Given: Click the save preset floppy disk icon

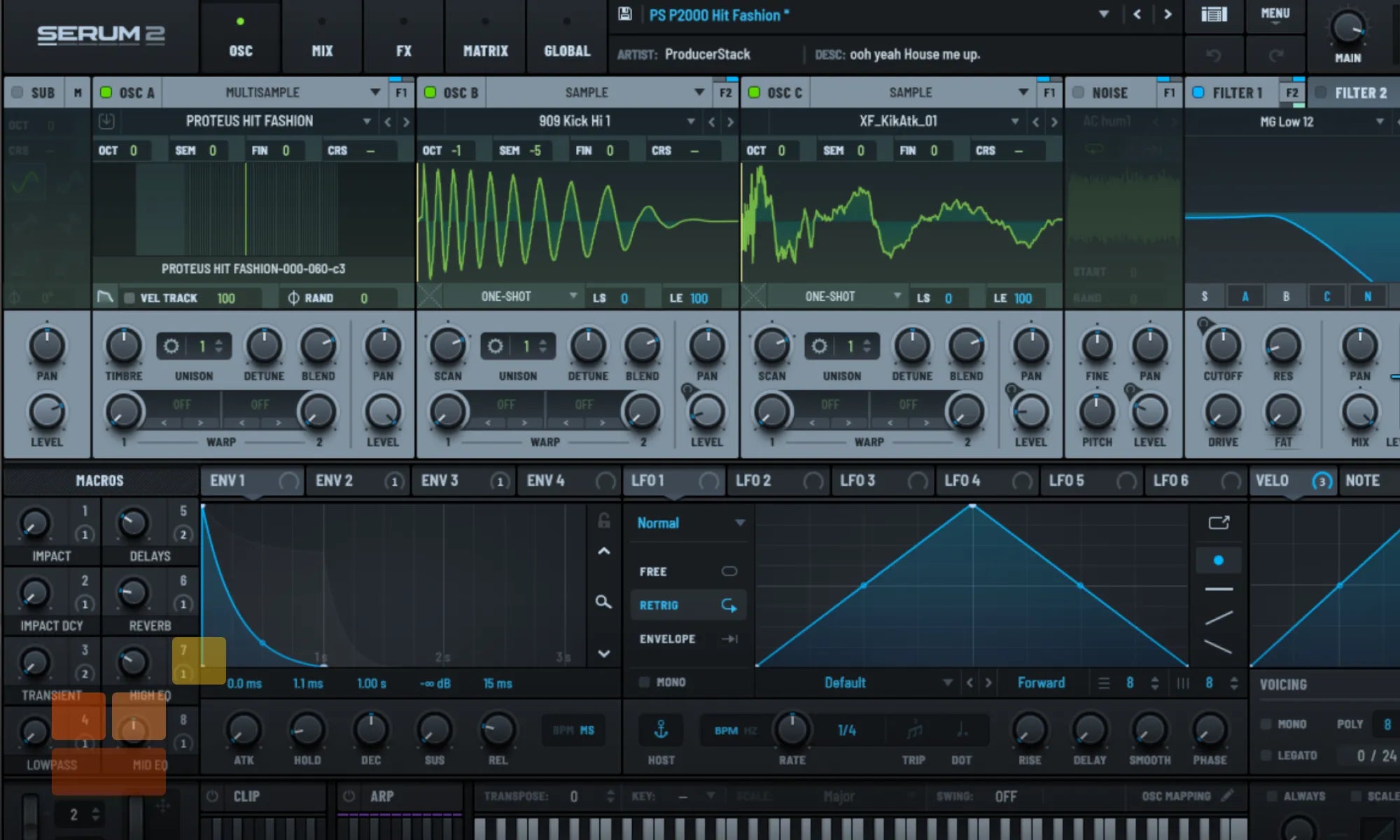Looking at the screenshot, I should (624, 15).
